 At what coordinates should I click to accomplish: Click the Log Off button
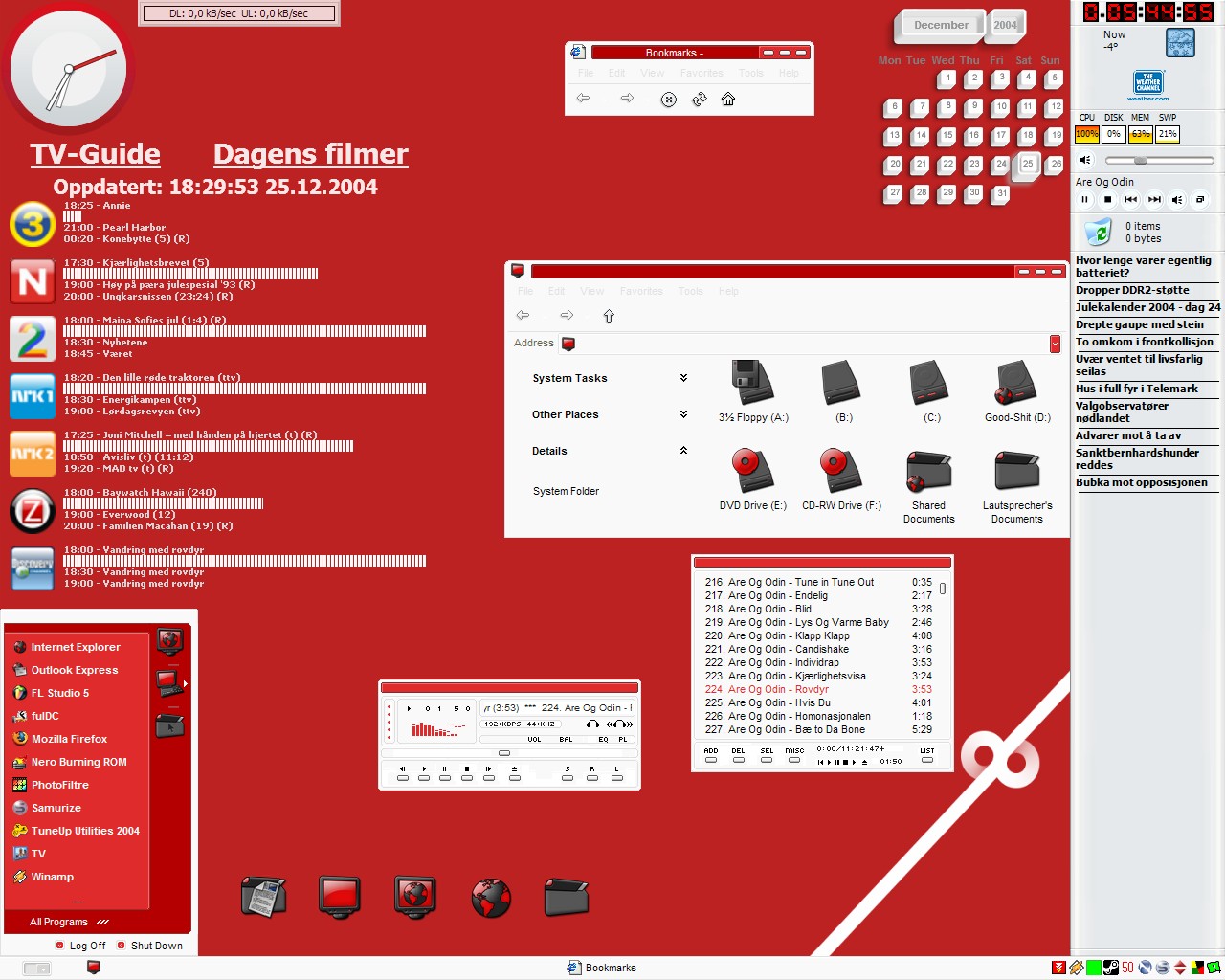click(80, 946)
